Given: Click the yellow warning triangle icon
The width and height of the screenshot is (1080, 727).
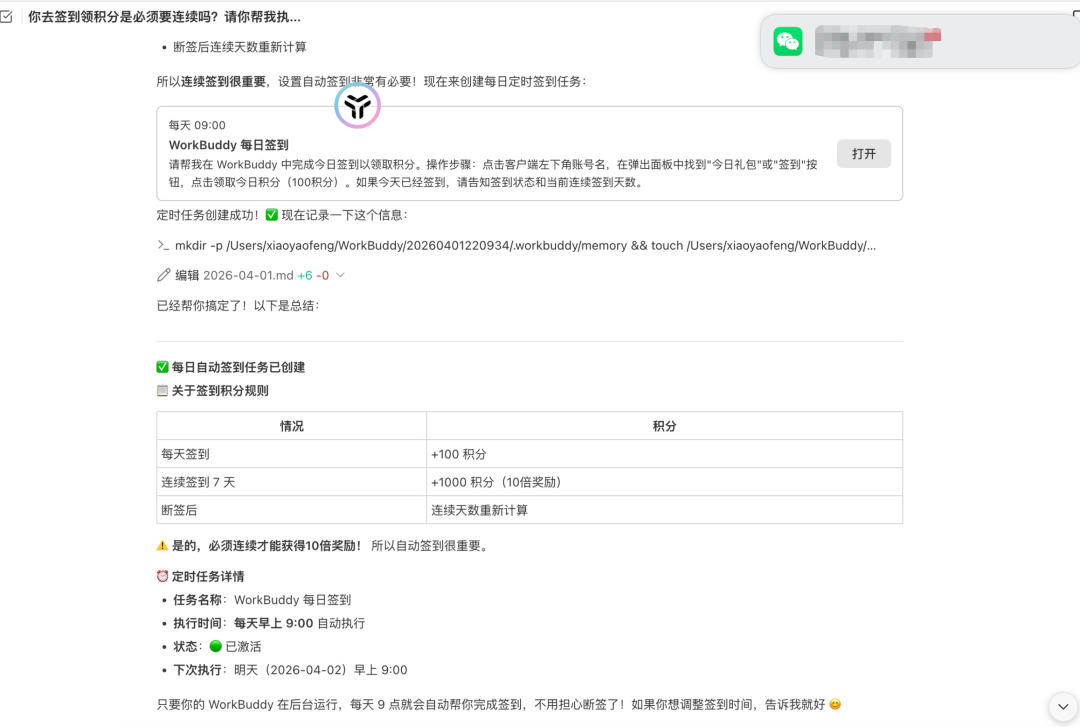Looking at the screenshot, I should point(163,546).
